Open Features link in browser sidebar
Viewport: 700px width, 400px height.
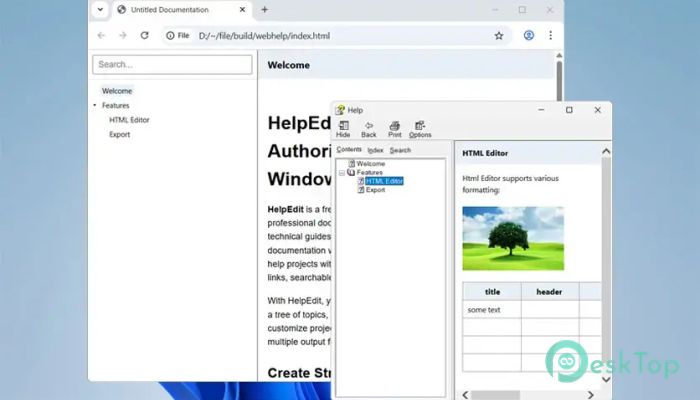point(116,105)
